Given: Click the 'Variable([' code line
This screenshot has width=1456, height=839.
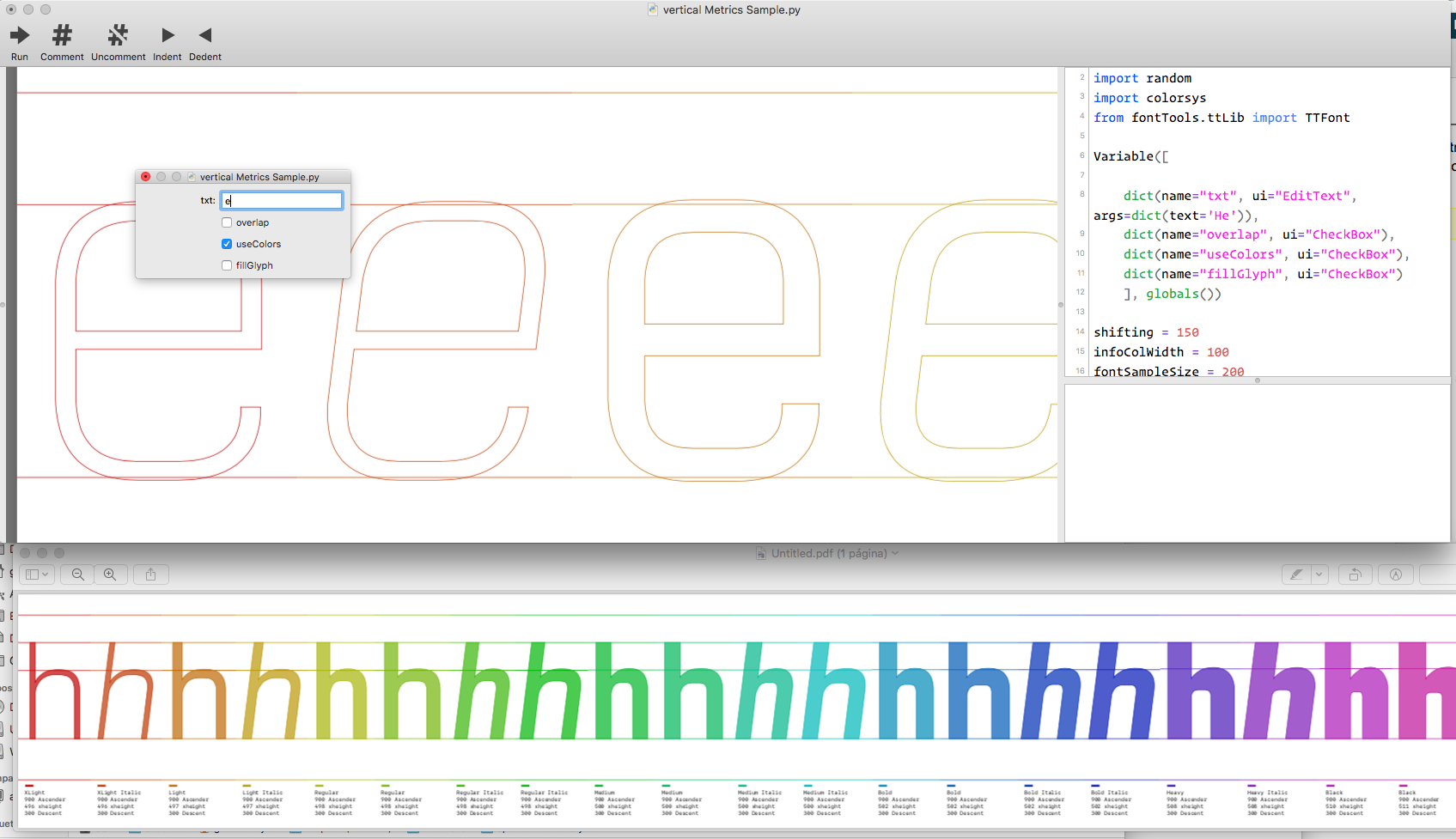Looking at the screenshot, I should tap(1130, 156).
